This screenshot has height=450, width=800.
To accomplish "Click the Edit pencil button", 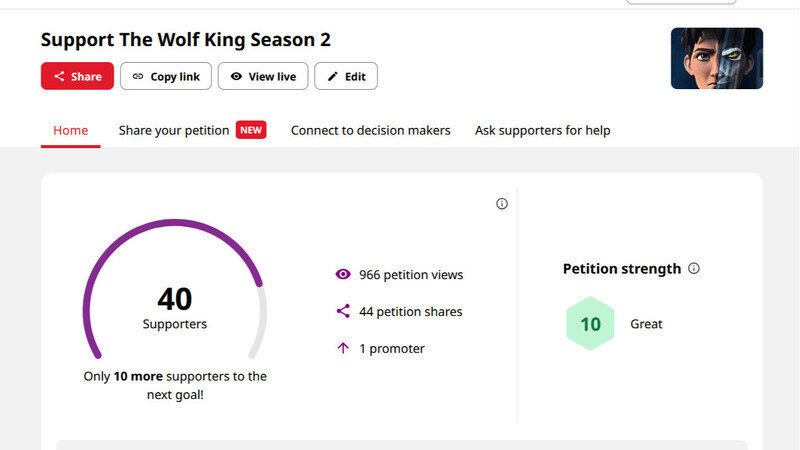I will [346, 76].
